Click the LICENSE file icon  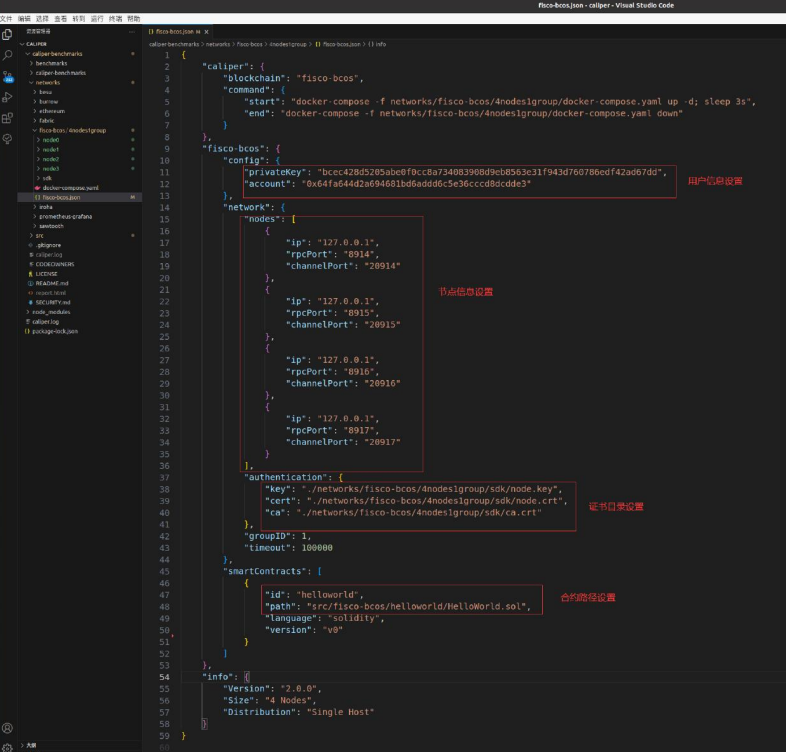31,274
